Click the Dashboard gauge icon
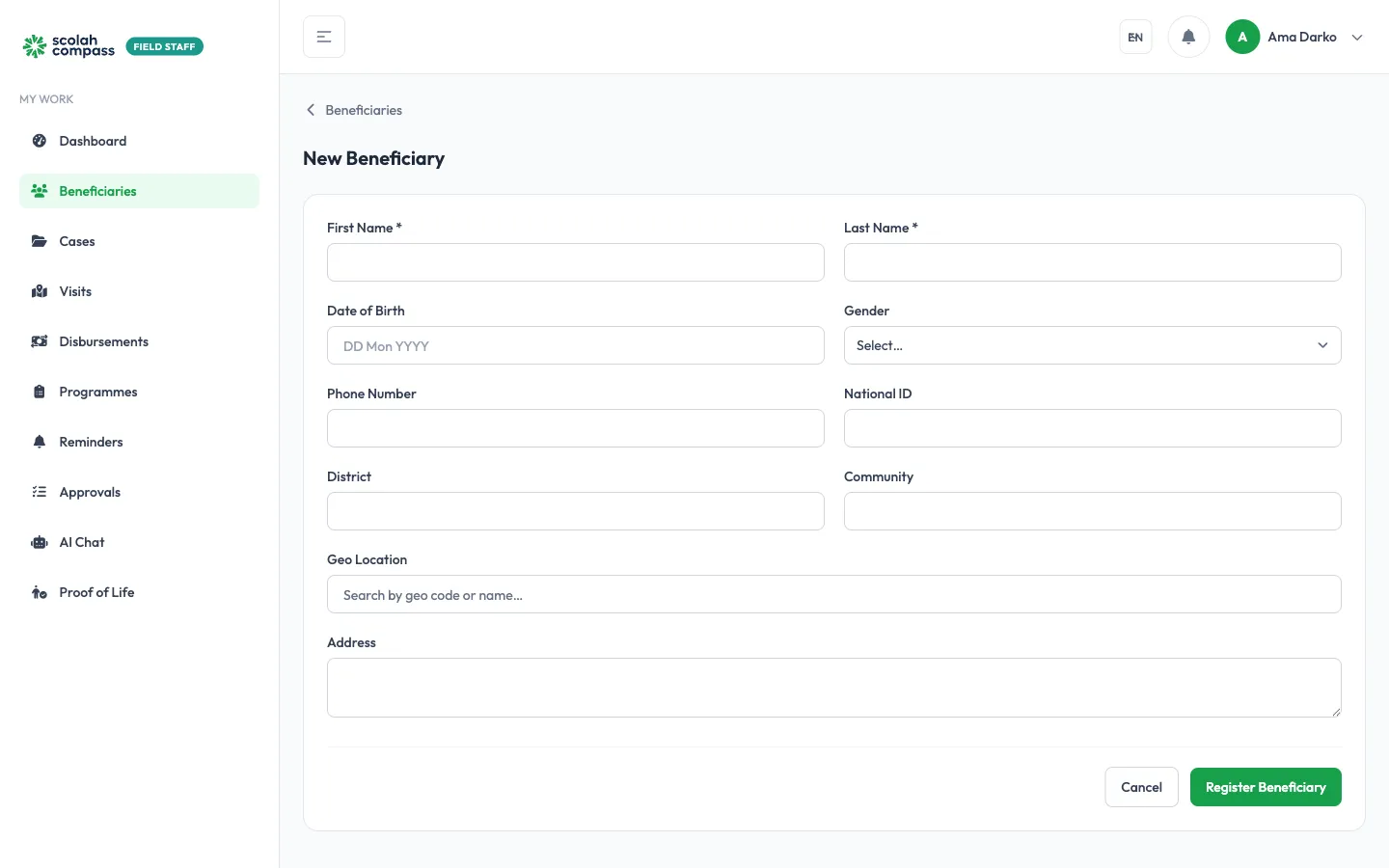Viewport: 1389px width, 868px height. point(40,141)
